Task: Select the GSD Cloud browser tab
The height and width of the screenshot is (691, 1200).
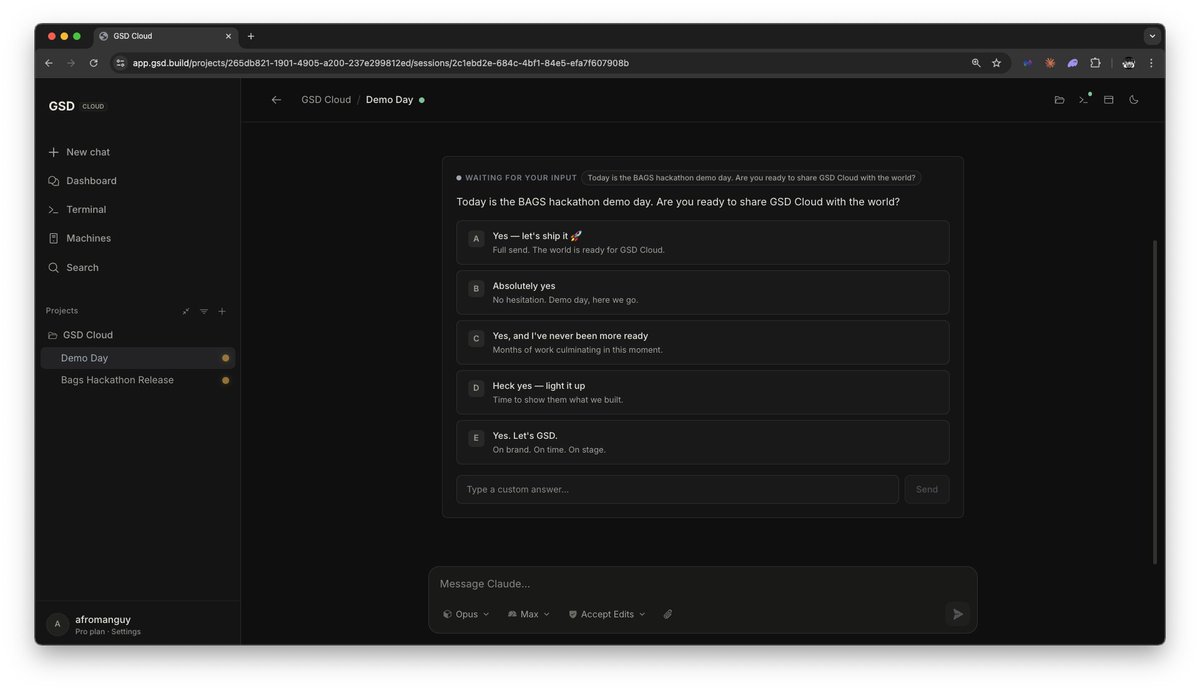Action: point(166,36)
